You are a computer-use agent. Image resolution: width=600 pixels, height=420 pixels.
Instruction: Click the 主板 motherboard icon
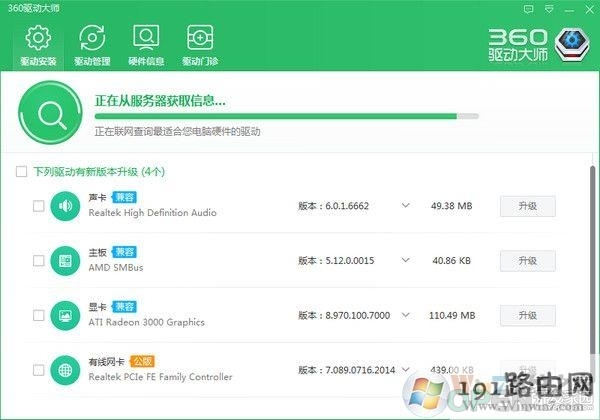[65, 261]
